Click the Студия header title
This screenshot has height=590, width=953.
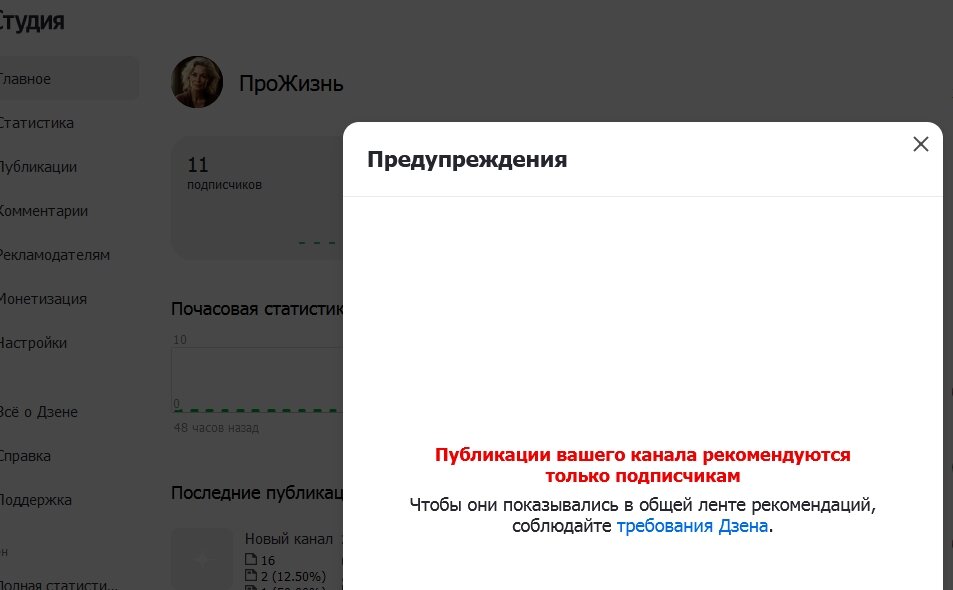click(32, 21)
